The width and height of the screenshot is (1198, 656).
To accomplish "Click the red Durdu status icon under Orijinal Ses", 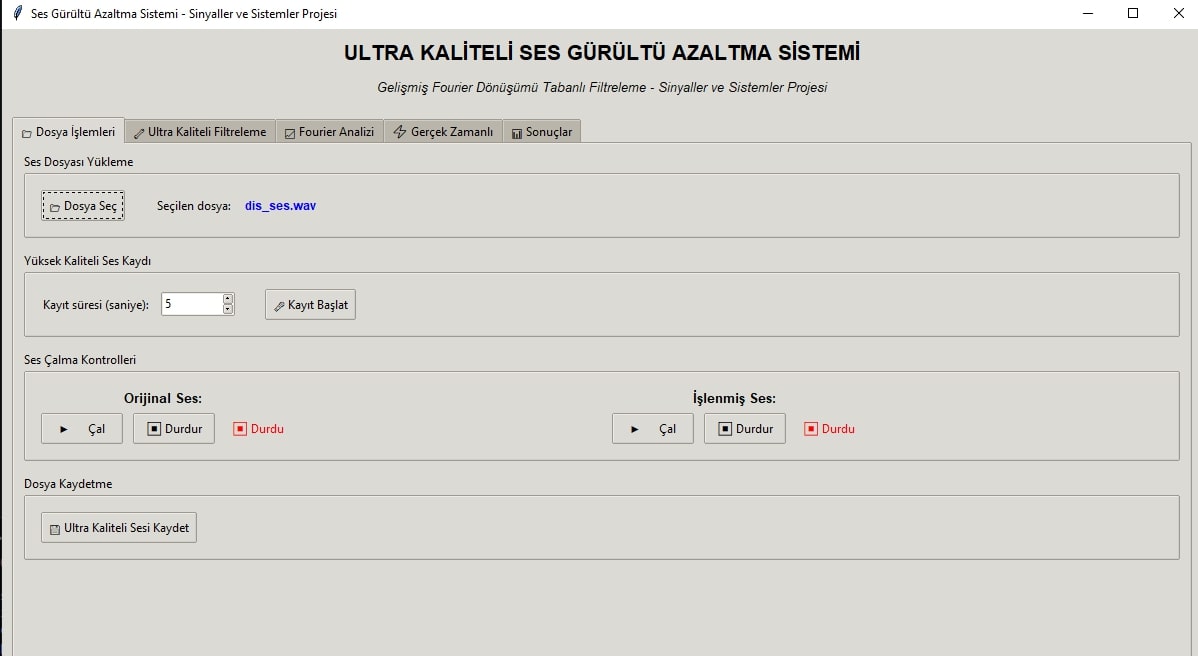I will [x=240, y=429].
